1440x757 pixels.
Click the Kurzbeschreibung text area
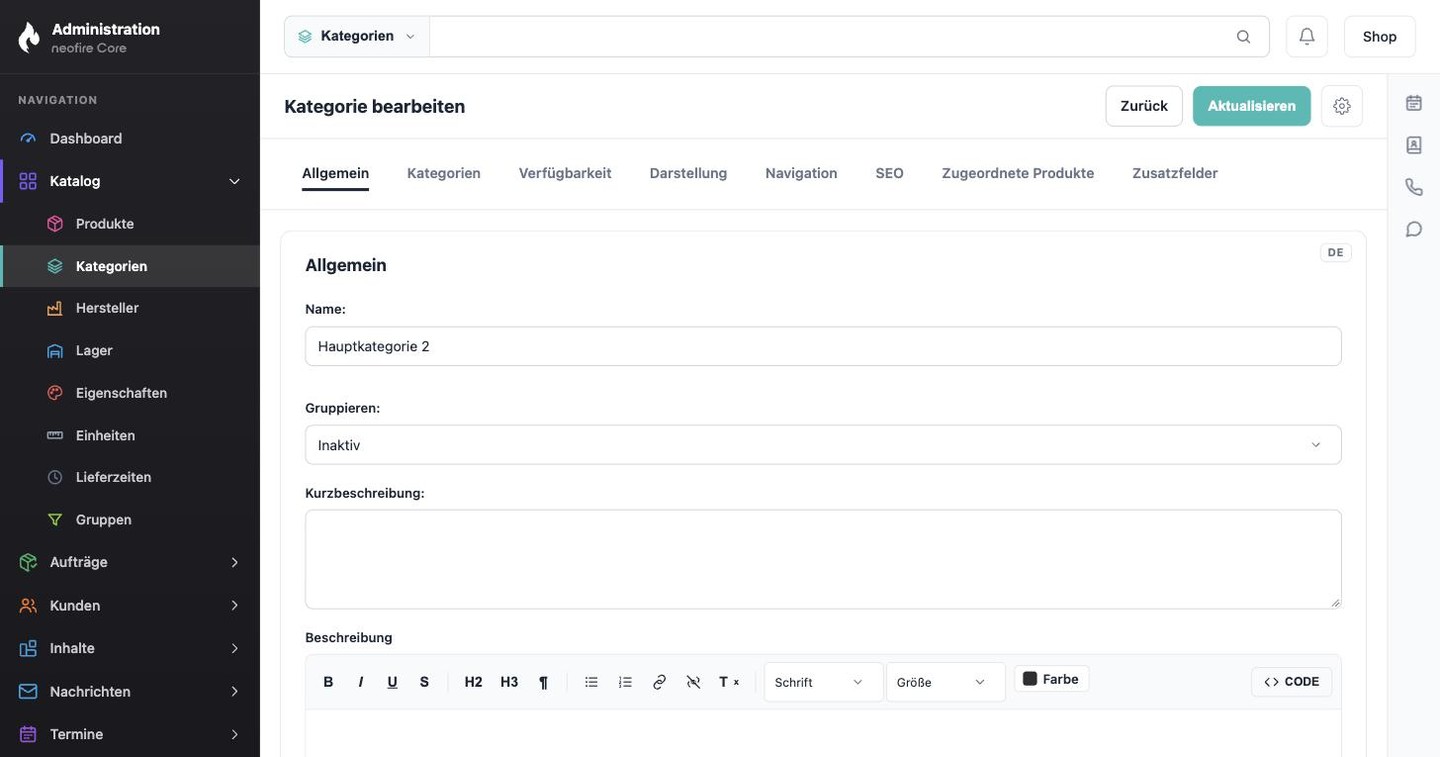pos(823,559)
